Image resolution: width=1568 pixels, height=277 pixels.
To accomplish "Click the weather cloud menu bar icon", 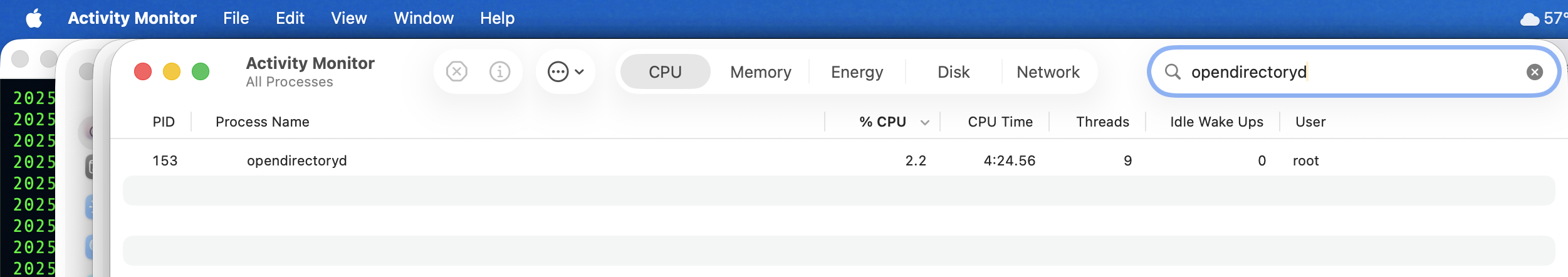I will point(1530,19).
